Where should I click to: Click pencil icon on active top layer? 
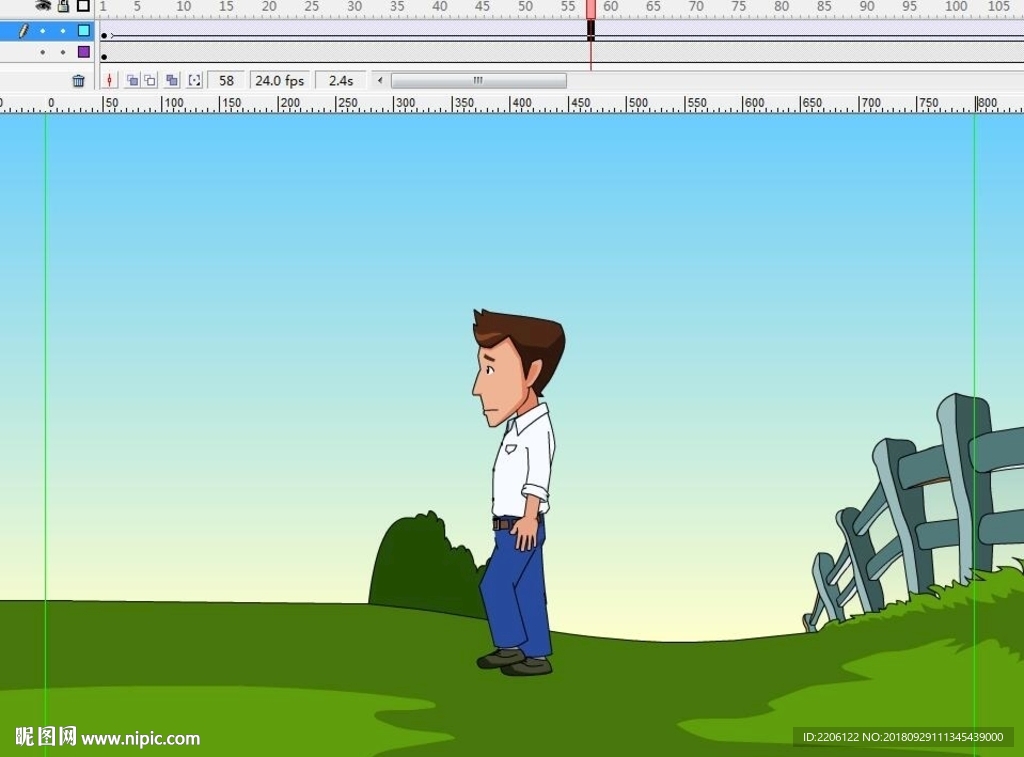coord(24,31)
